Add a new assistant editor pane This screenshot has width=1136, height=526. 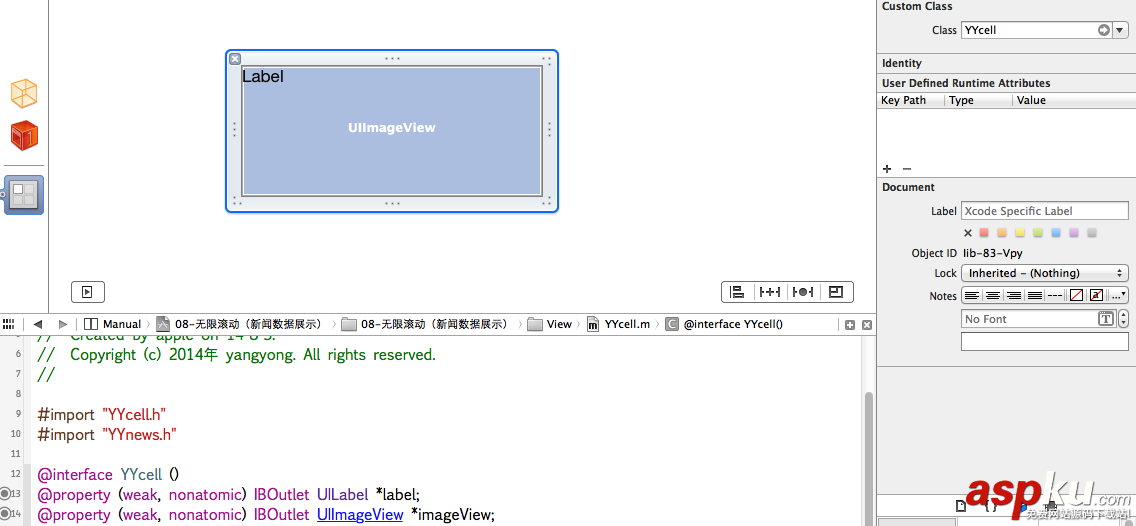click(851, 325)
